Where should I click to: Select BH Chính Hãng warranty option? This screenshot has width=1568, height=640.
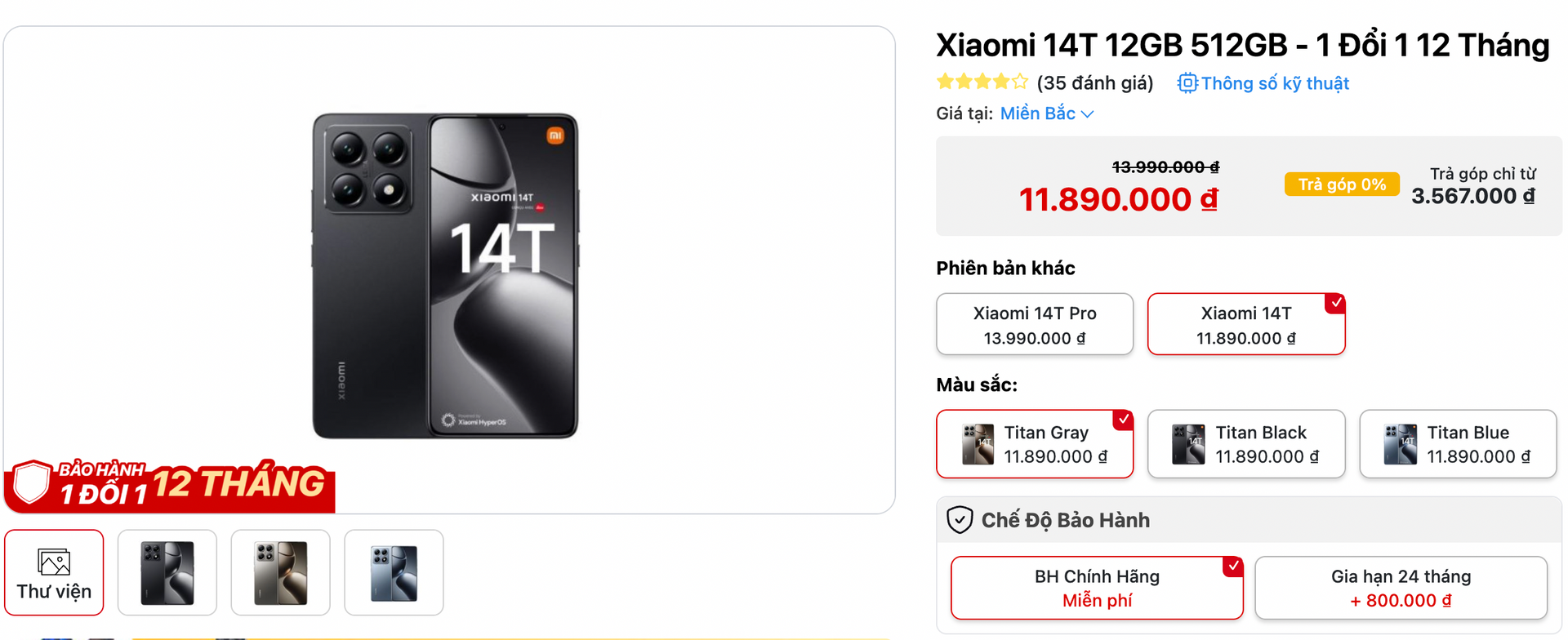pos(1097,588)
